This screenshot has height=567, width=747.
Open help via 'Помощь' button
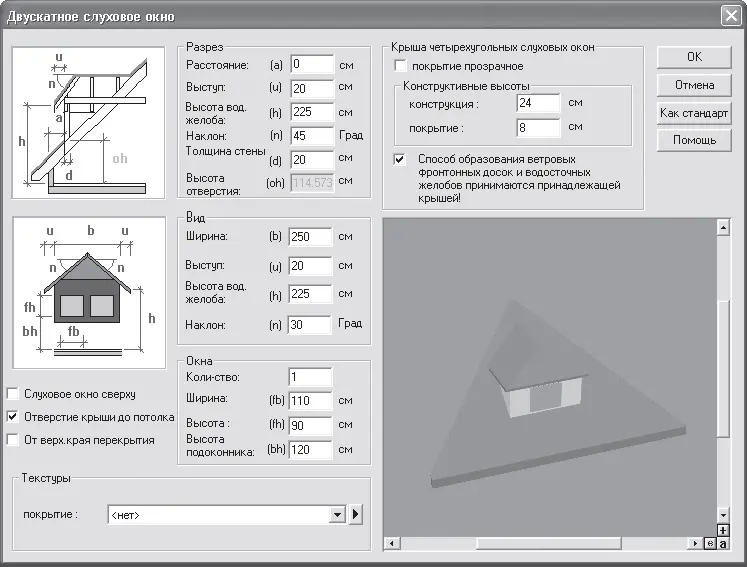coord(694,140)
